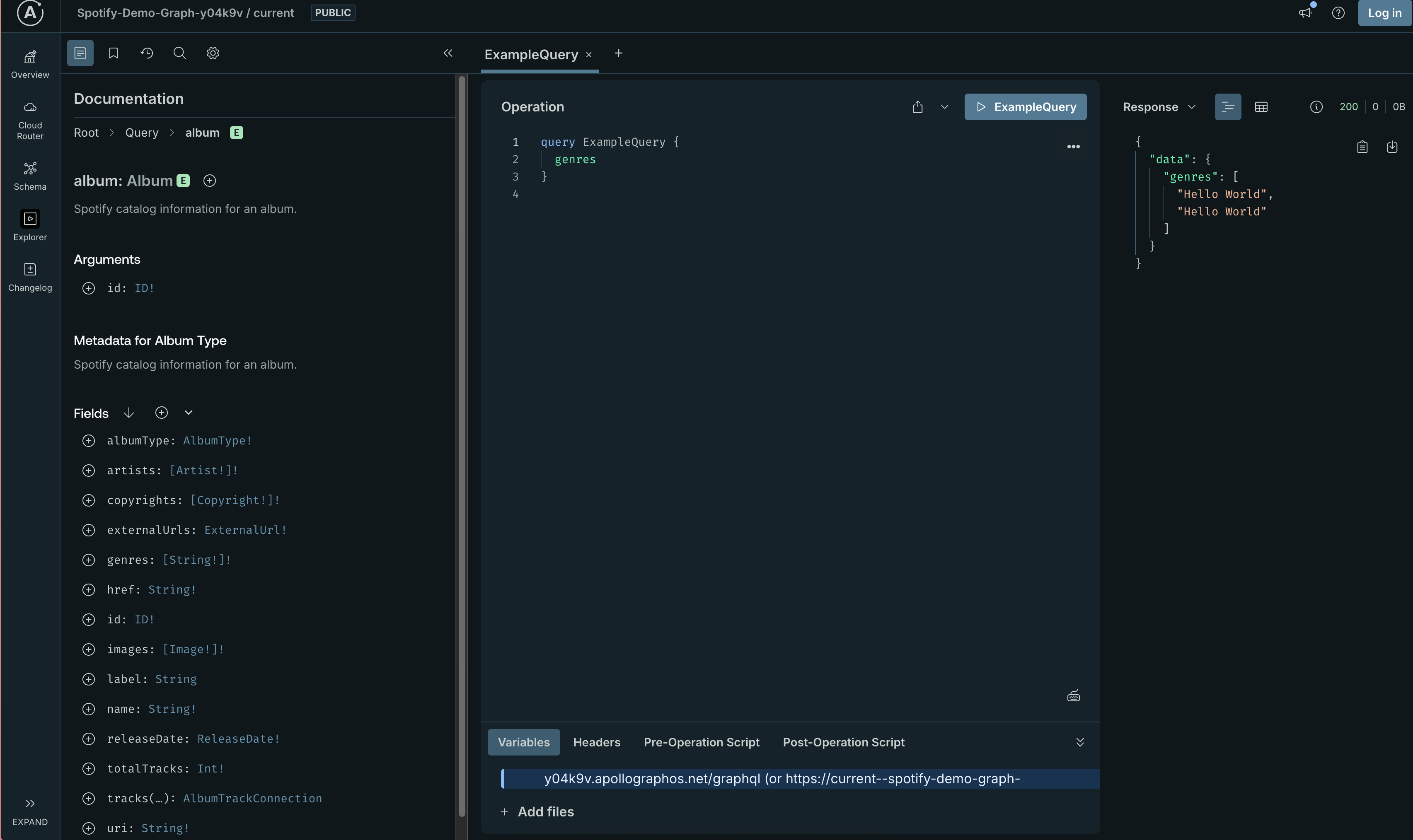Click the Log in button
This screenshot has height=840, width=1413.
pos(1385,12)
